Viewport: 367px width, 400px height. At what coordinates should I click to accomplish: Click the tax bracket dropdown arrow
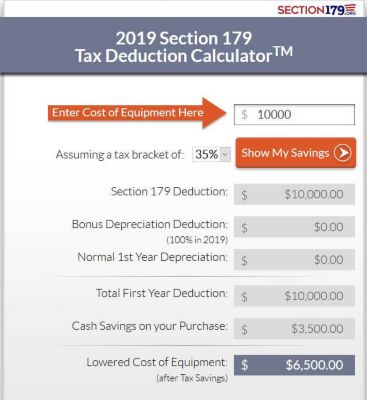coord(225,155)
